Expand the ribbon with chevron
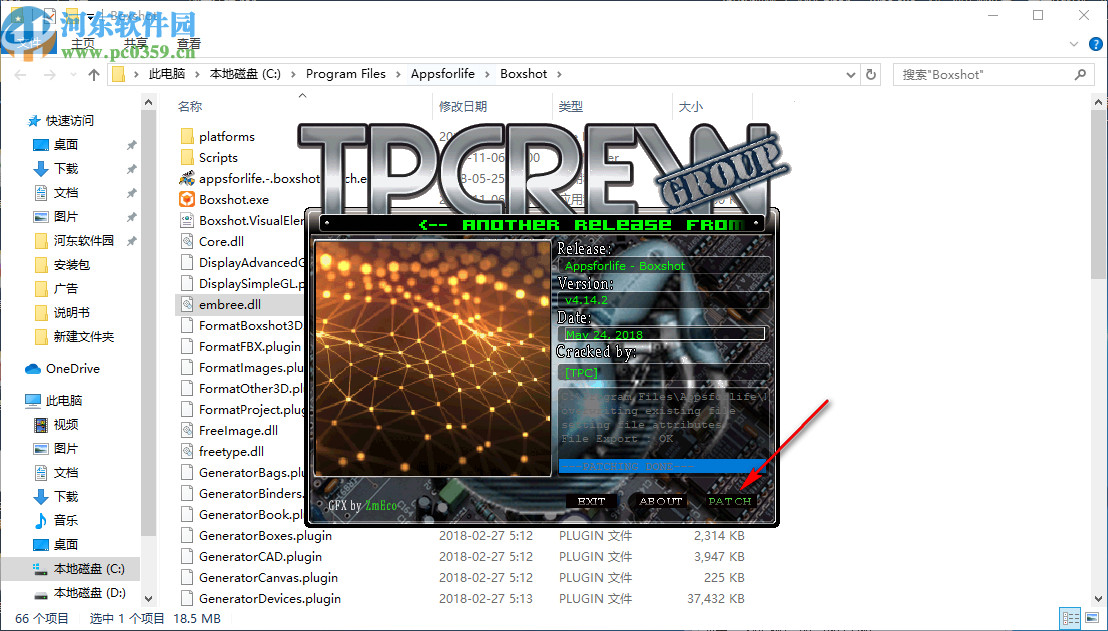 coord(1074,44)
